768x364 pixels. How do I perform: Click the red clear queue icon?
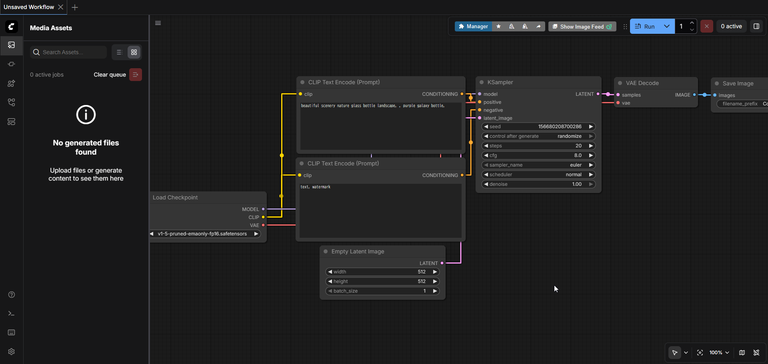[x=136, y=74]
